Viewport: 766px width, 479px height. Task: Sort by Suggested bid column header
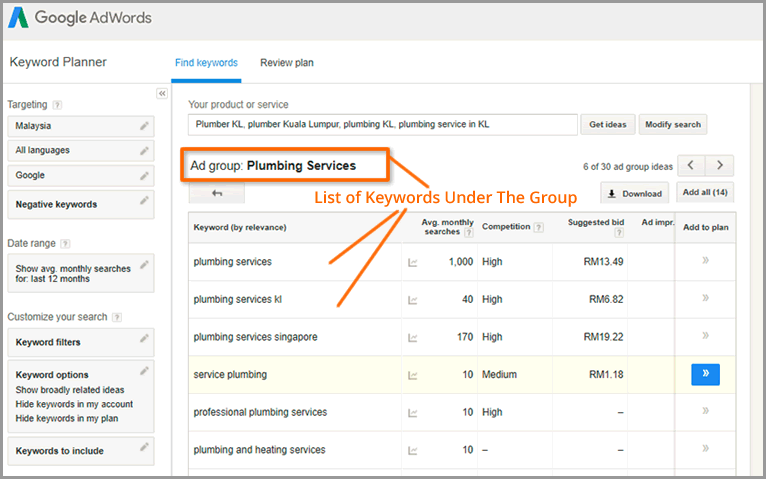click(596, 223)
